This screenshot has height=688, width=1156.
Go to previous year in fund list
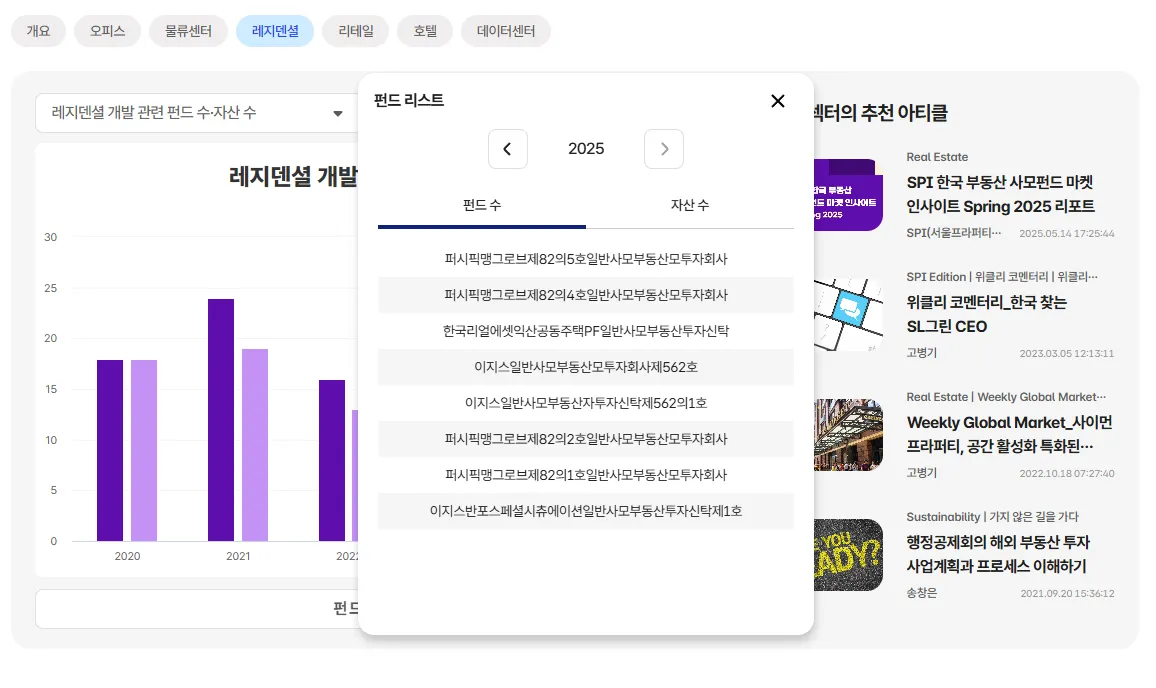point(507,149)
